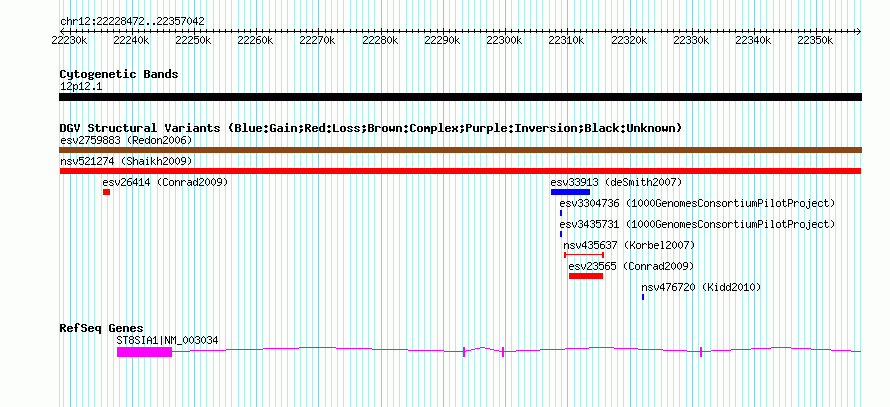
Task: Click the 22250k ruler position
Action: tap(193, 40)
